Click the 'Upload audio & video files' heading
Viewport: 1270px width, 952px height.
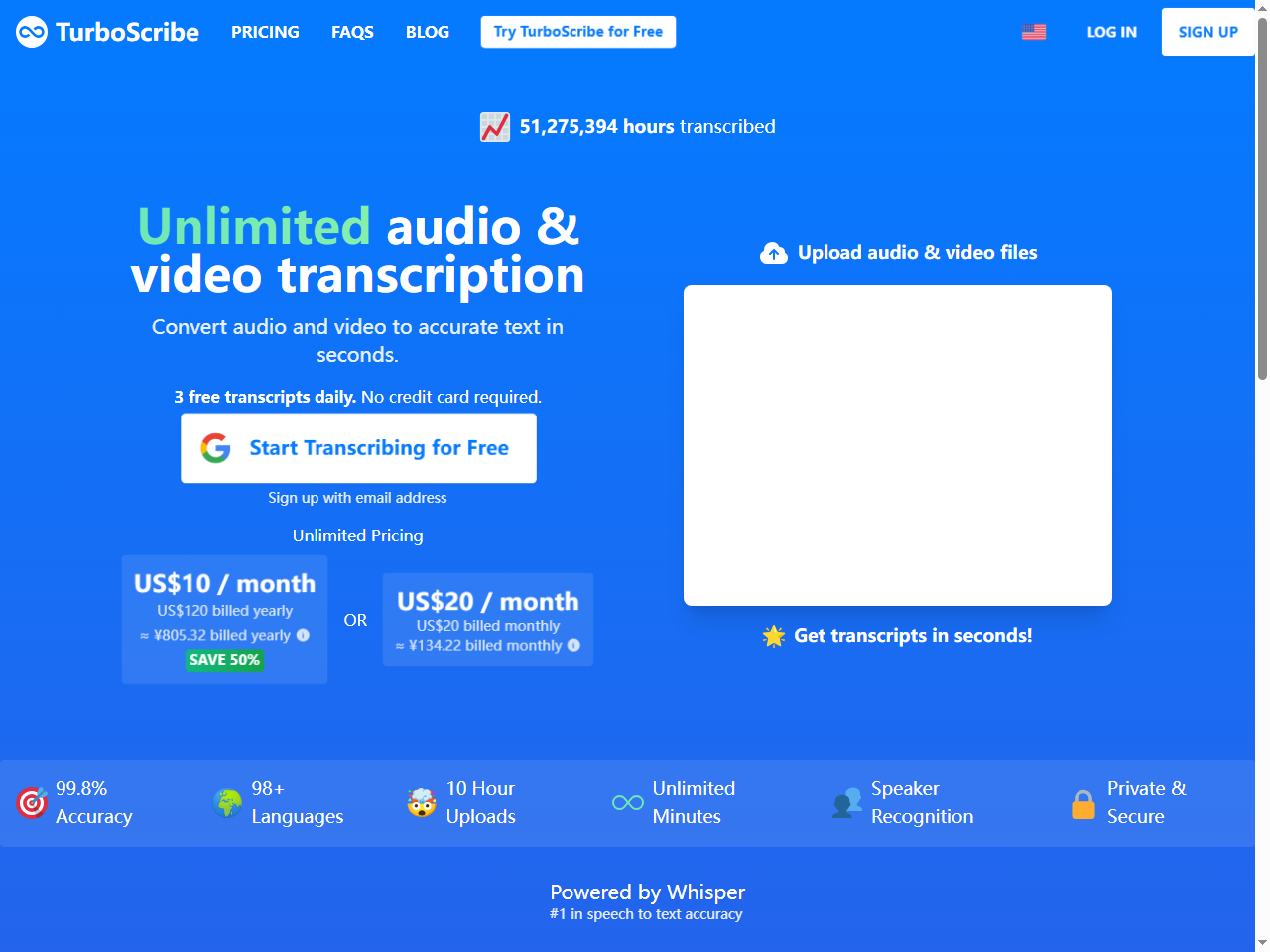click(x=918, y=253)
